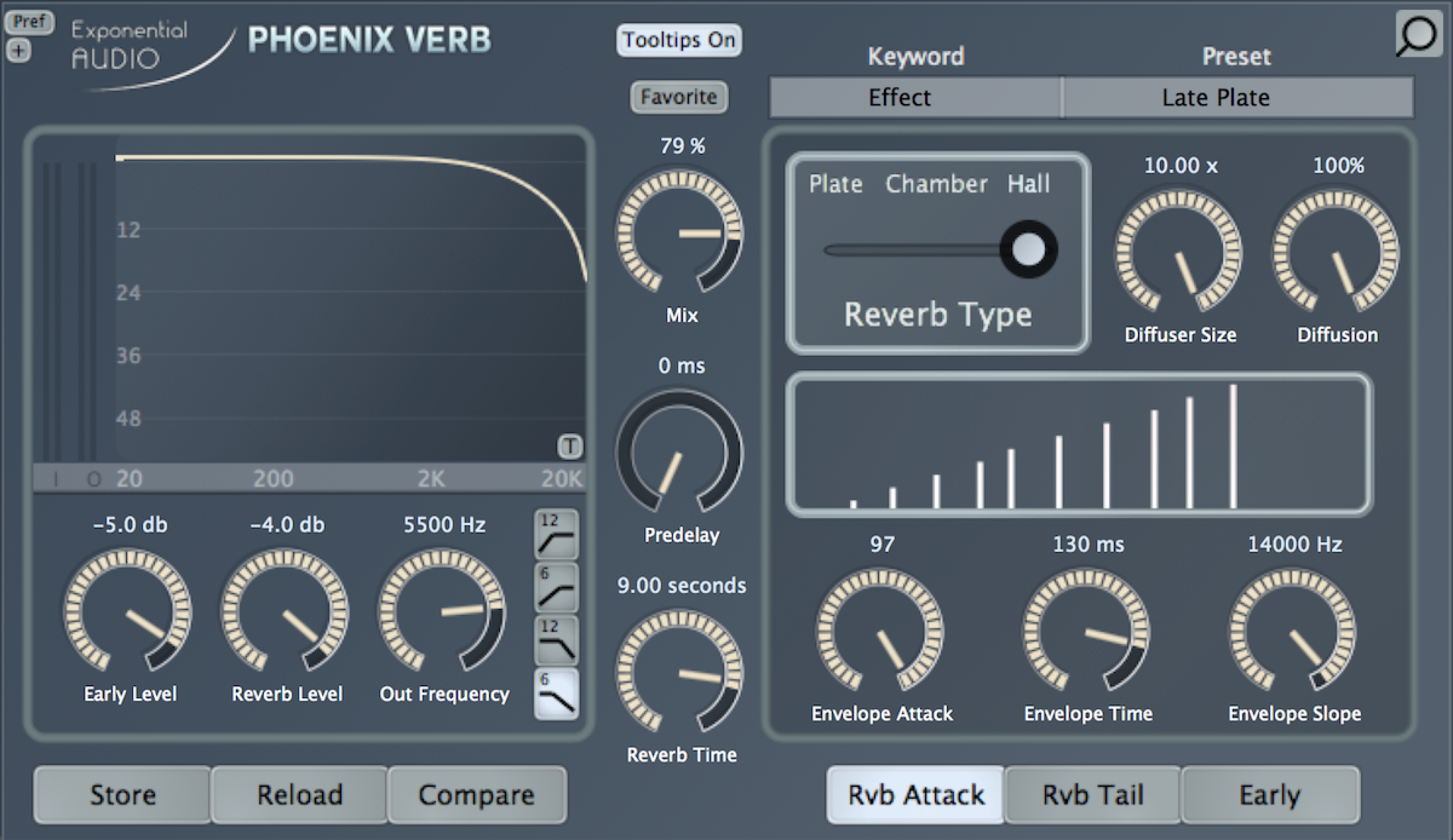Toggle the Compare button

[x=476, y=794]
